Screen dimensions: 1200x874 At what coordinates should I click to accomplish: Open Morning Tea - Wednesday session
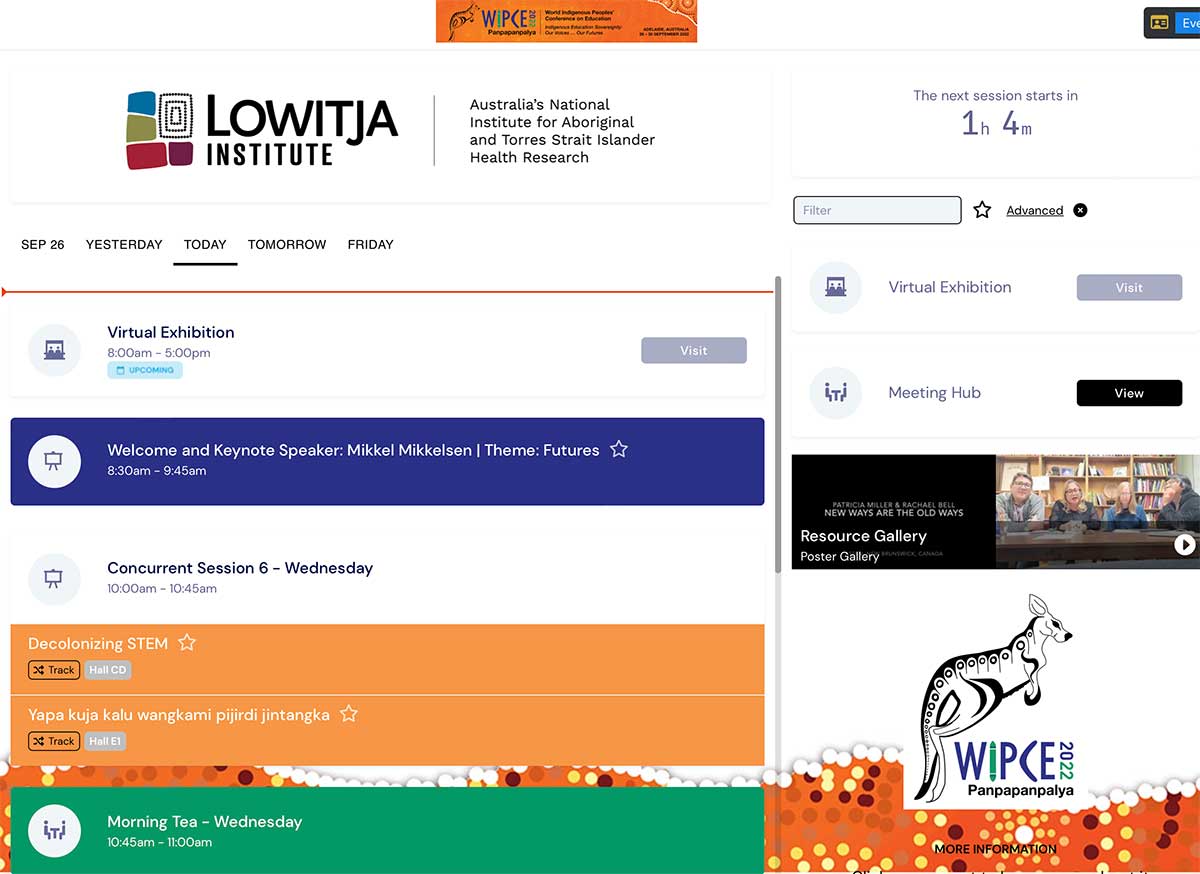click(x=204, y=822)
